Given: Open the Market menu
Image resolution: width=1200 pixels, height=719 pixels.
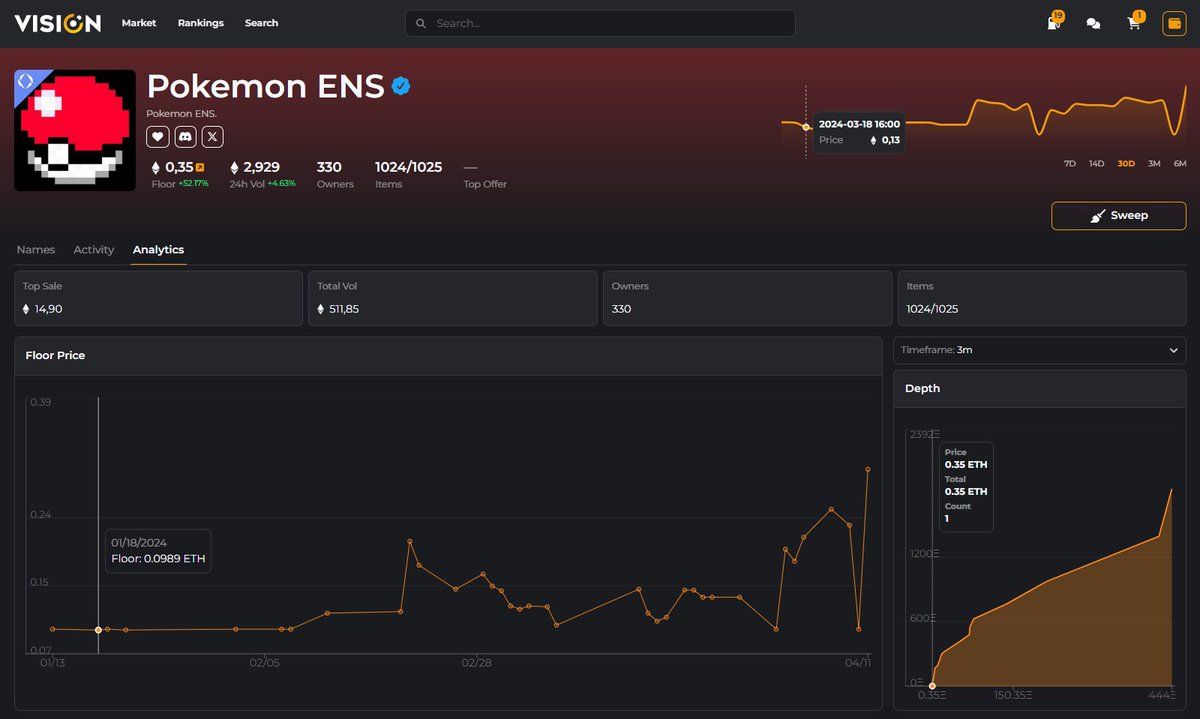Looking at the screenshot, I should click(139, 23).
